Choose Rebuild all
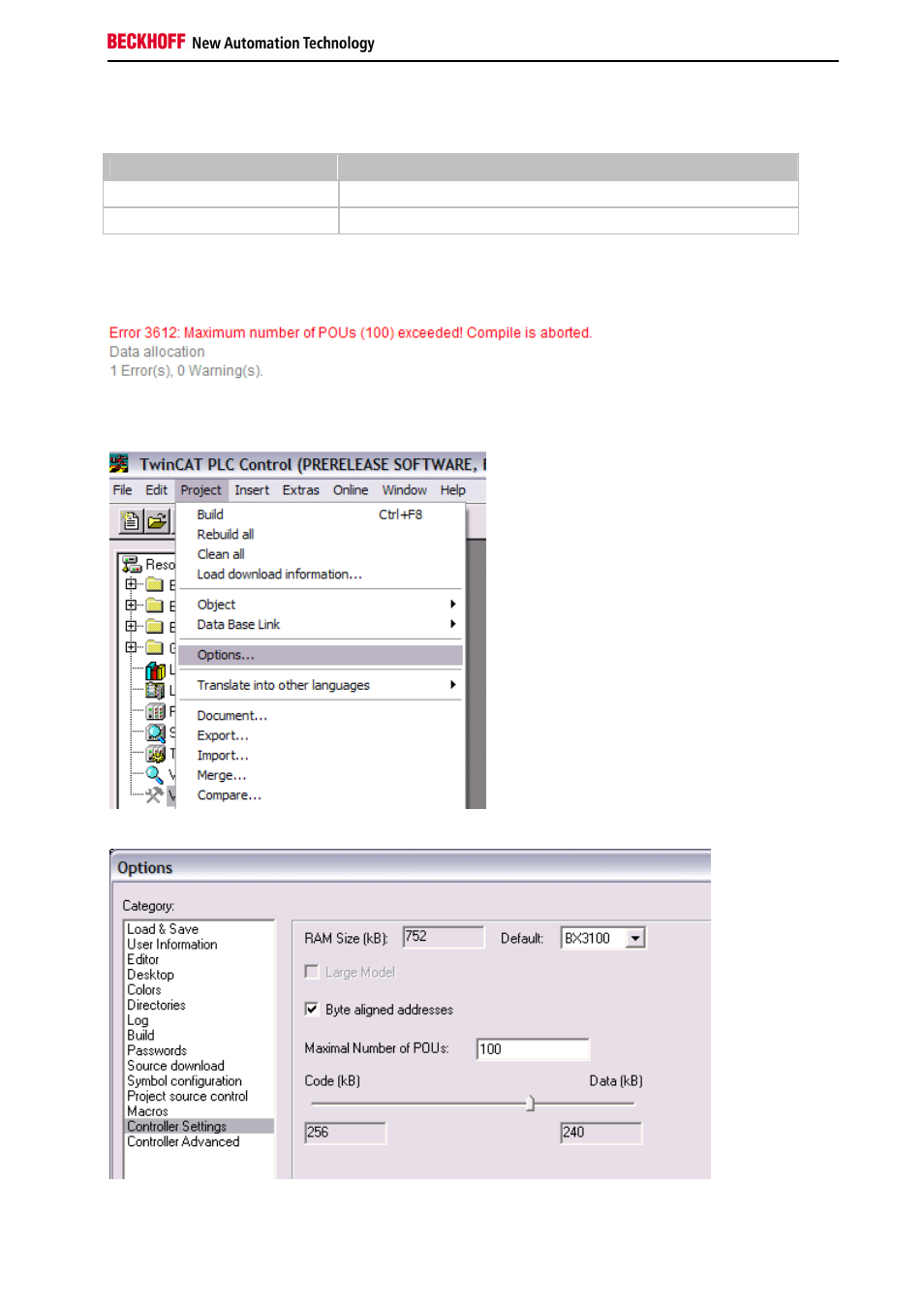 320,534
